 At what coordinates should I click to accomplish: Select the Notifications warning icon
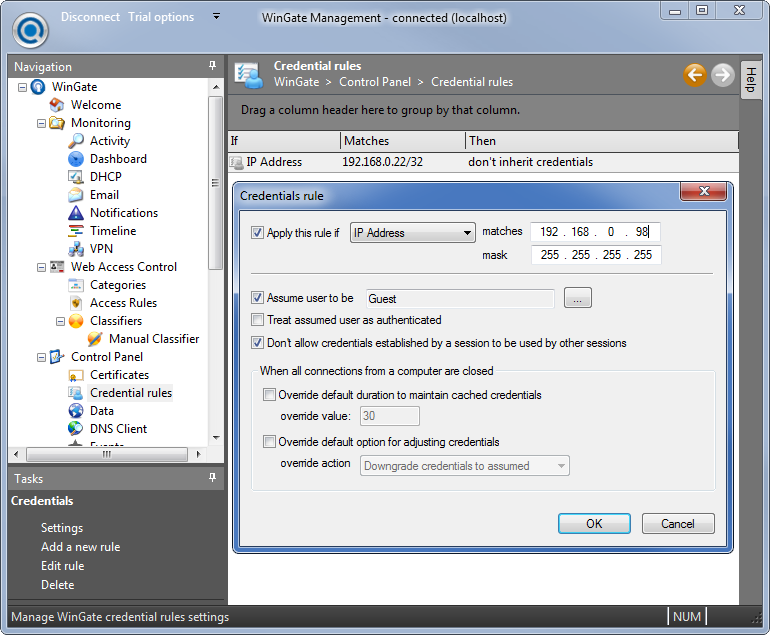click(x=76, y=213)
